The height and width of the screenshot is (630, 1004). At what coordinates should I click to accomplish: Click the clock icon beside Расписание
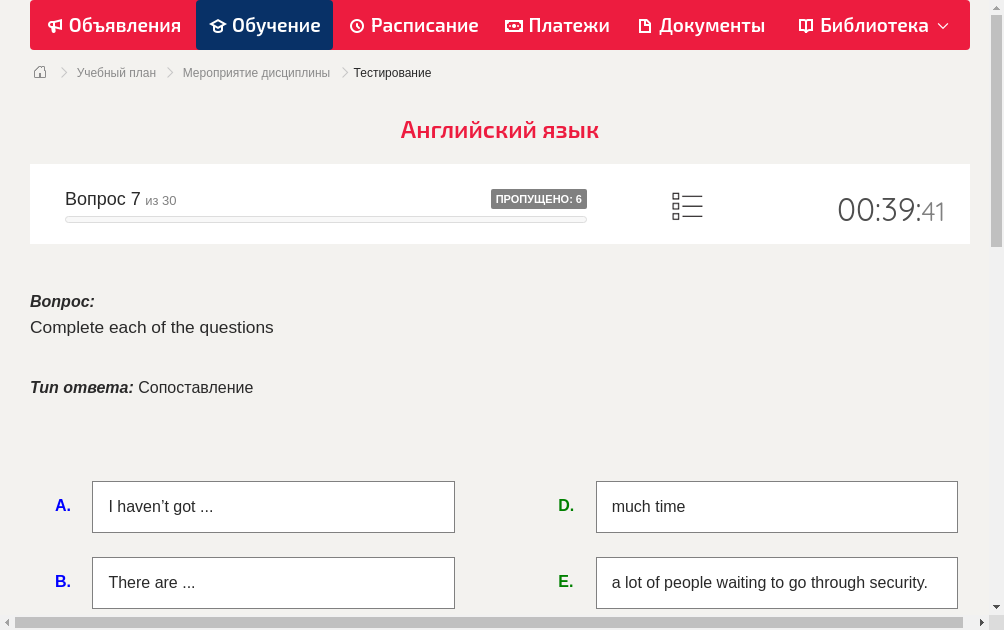click(x=355, y=25)
